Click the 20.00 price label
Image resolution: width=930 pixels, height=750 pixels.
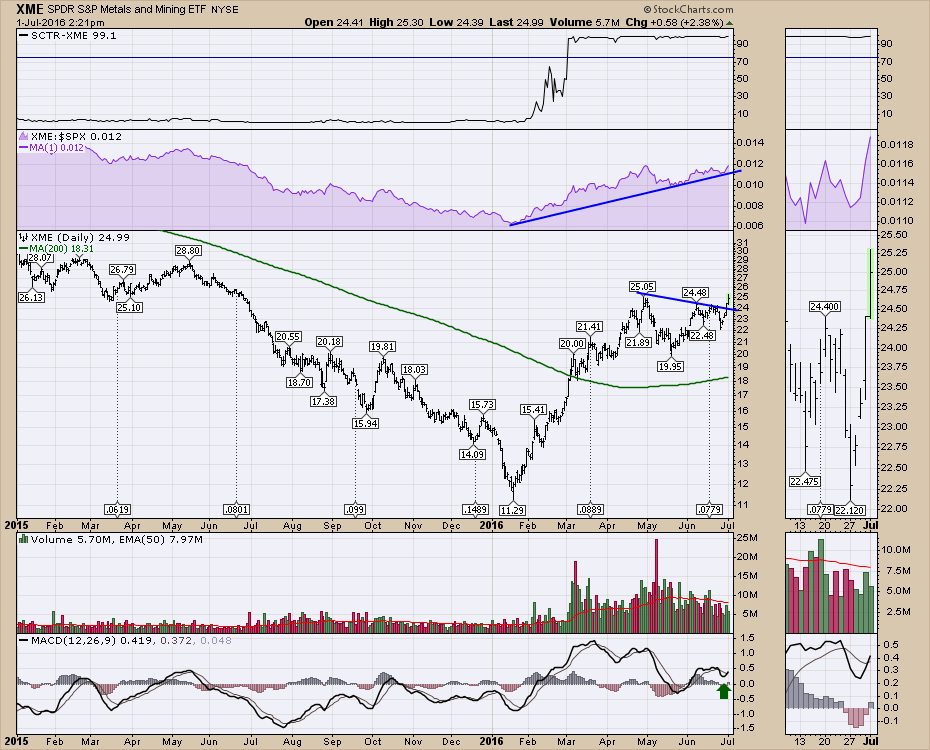572,344
